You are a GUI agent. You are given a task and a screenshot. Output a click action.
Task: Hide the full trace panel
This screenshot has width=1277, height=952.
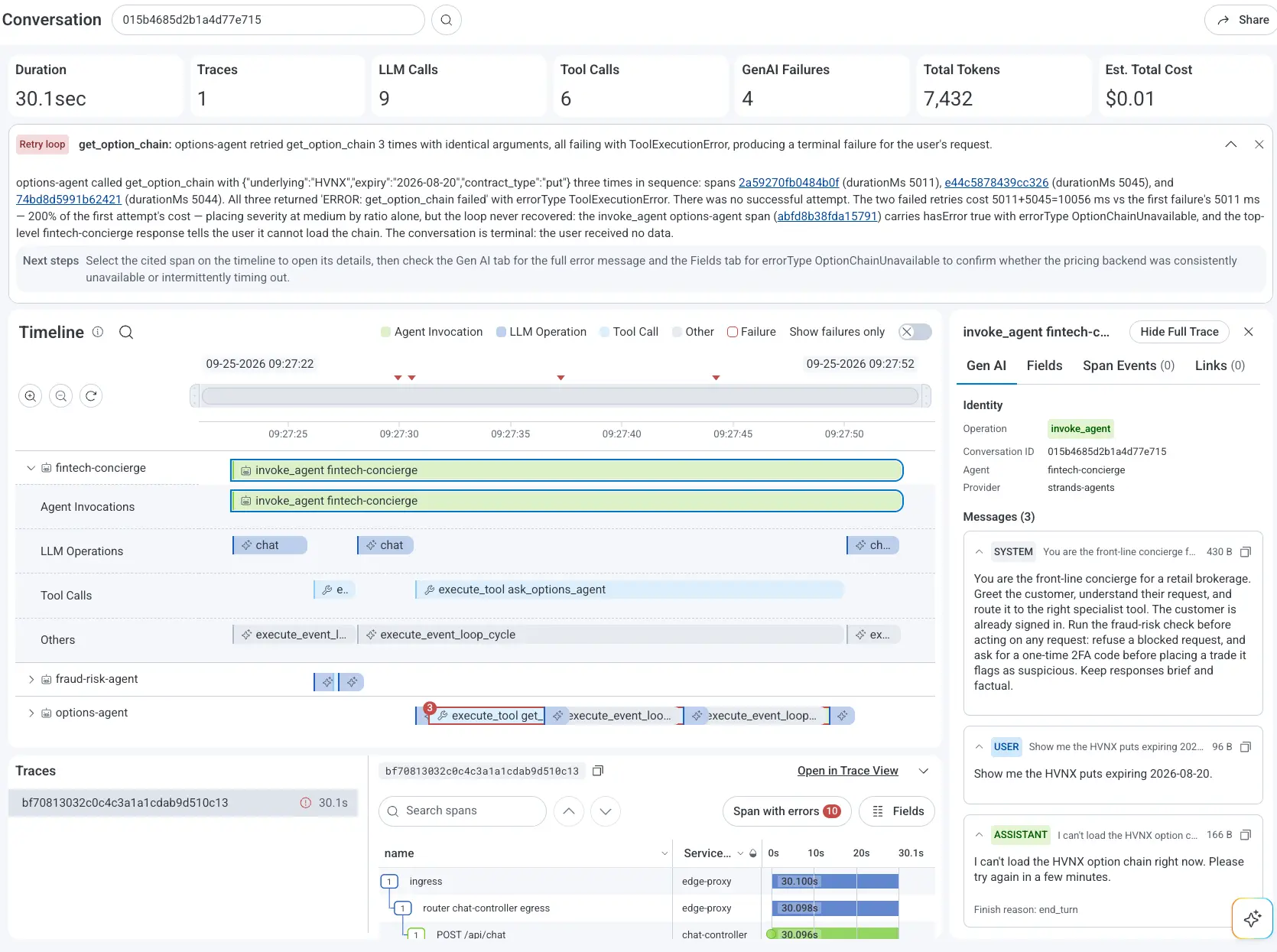[x=1179, y=332]
